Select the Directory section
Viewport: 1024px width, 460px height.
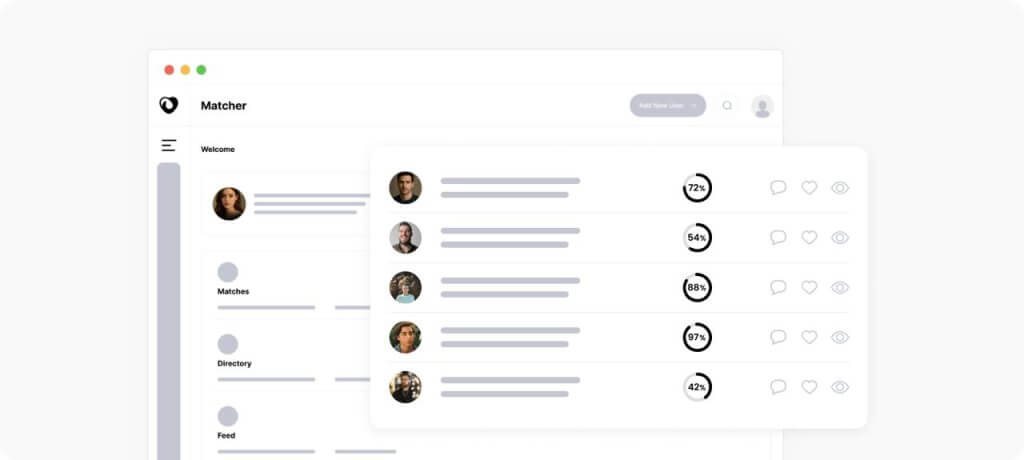(234, 363)
